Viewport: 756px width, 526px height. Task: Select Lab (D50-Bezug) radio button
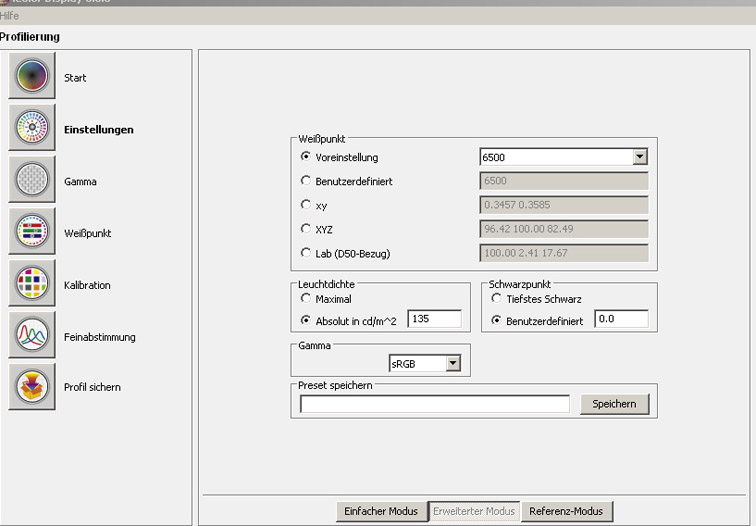click(306, 253)
